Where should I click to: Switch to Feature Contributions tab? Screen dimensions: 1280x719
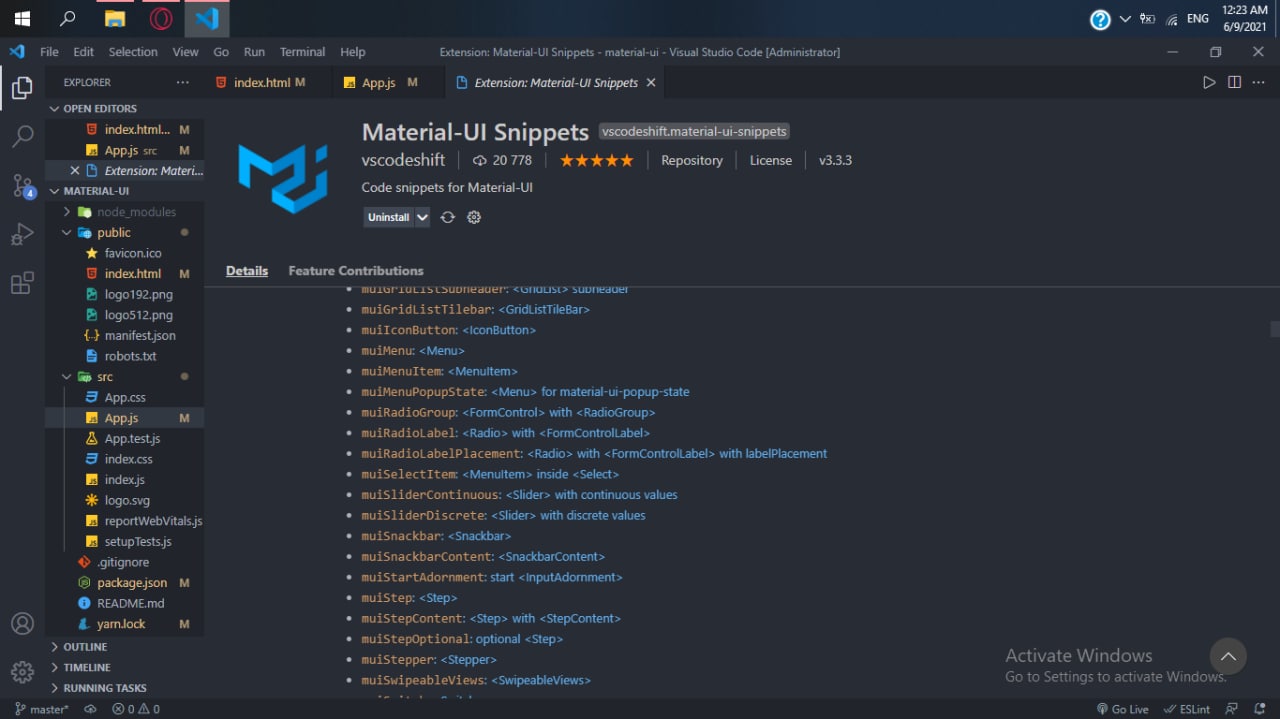point(356,271)
